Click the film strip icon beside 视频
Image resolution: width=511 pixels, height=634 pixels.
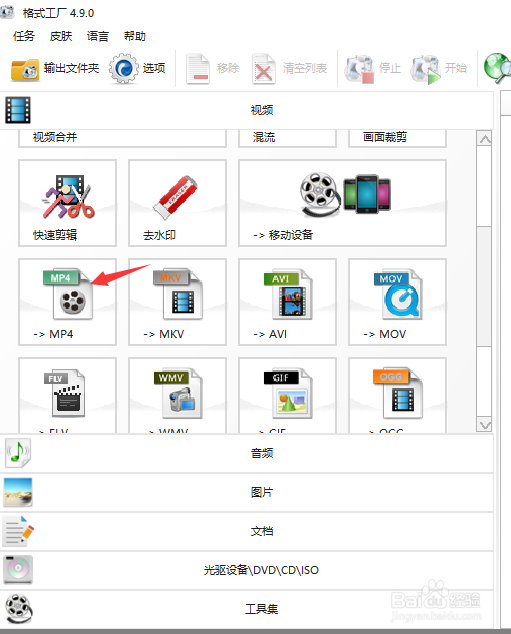point(18,110)
